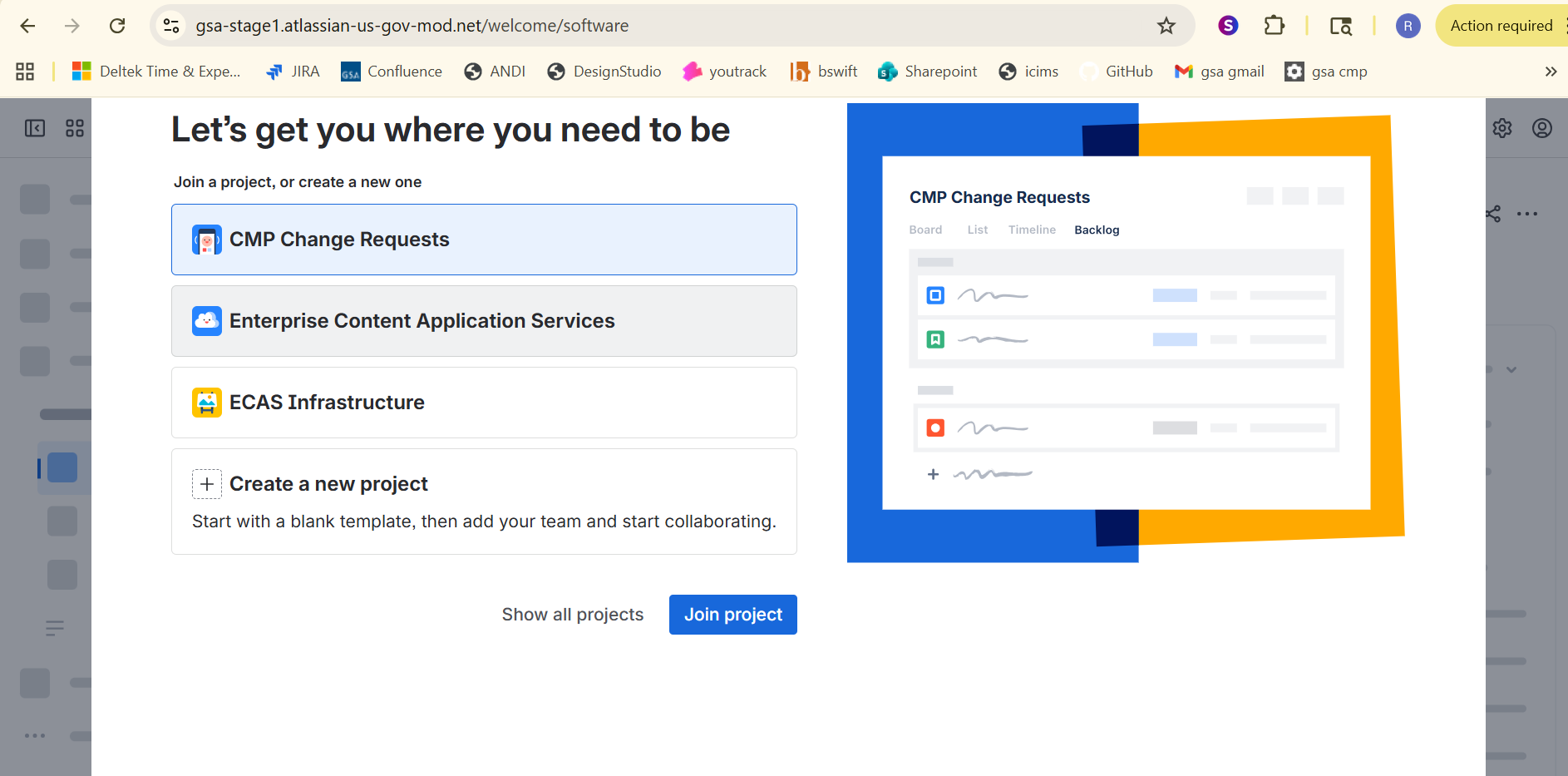Open the Confluence bookmark
The image size is (1568, 776).
click(392, 72)
